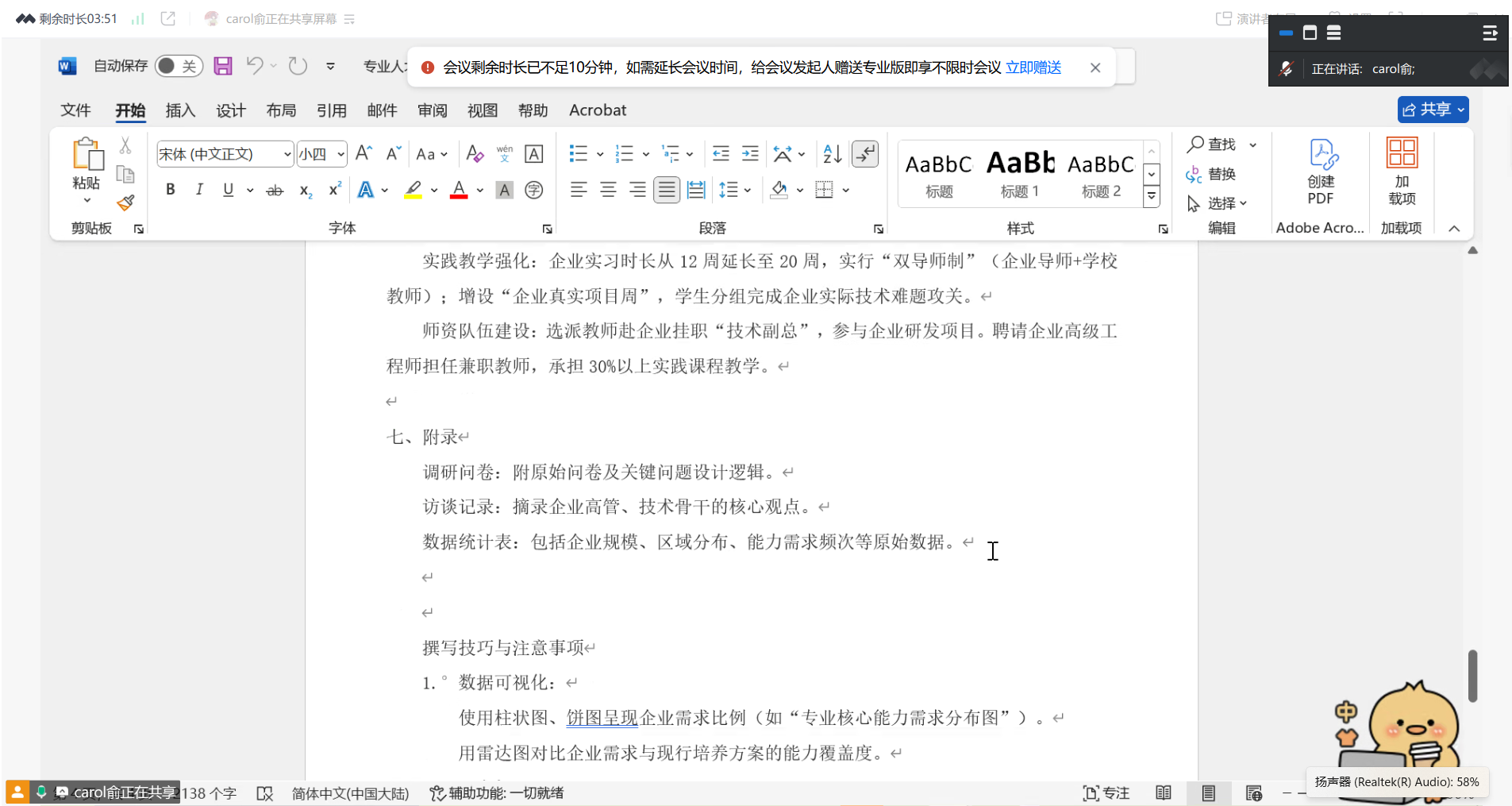Screen dimensions: 1512x806
Task: Expand the styles gallery list
Action: (x=1151, y=196)
